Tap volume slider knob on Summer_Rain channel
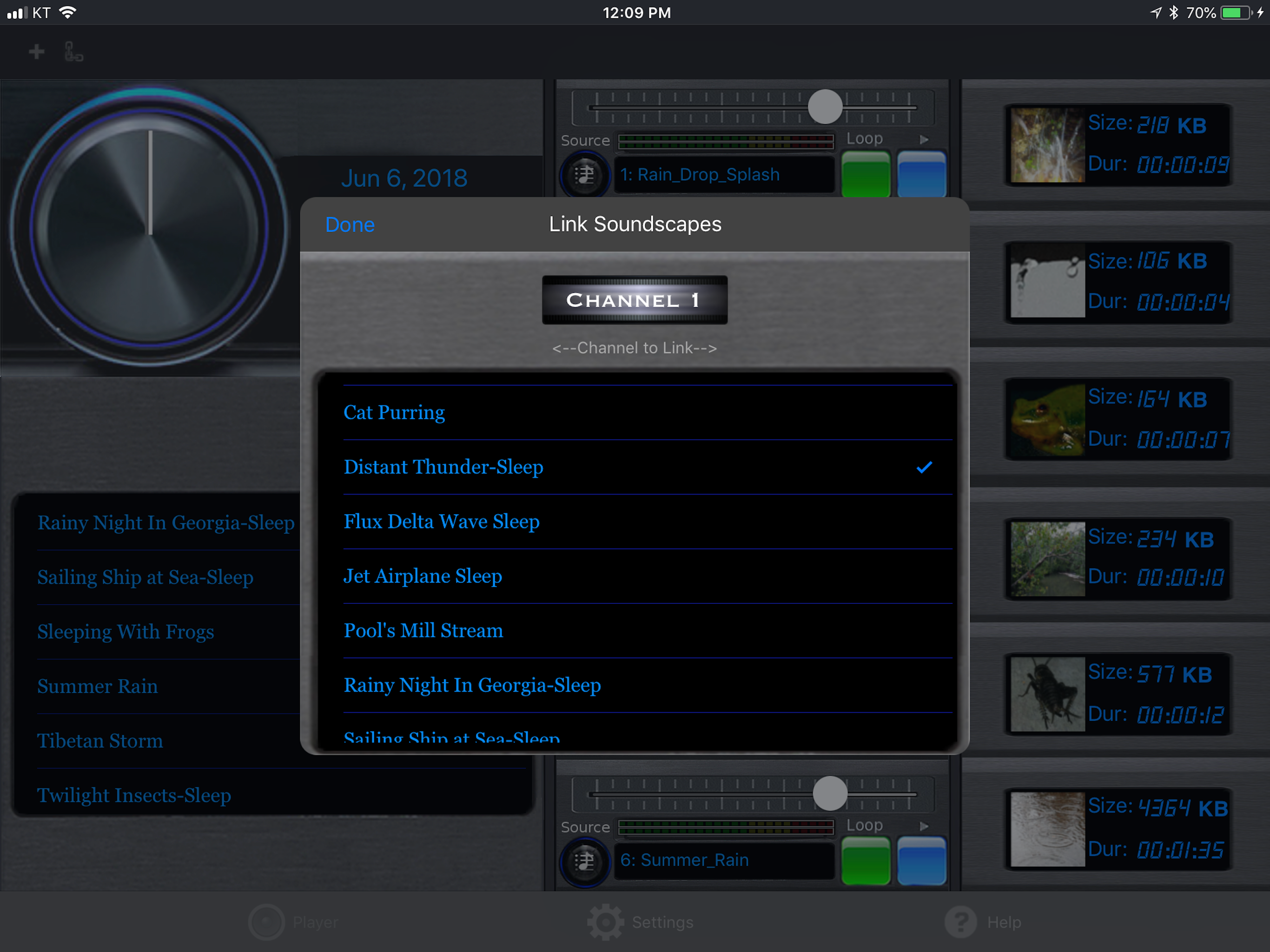This screenshot has width=1270, height=952. pos(830,793)
